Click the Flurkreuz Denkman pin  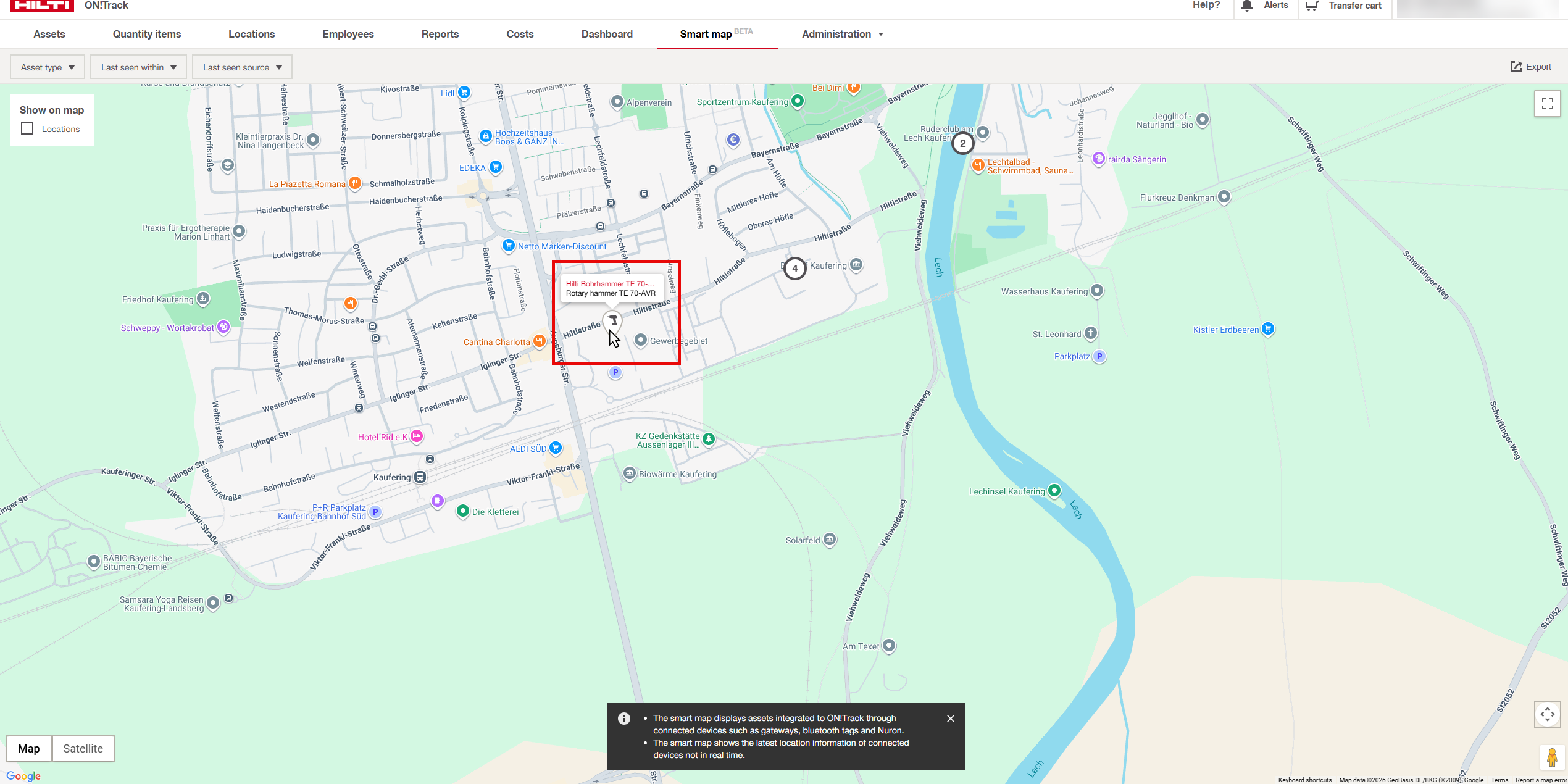pos(1224,196)
